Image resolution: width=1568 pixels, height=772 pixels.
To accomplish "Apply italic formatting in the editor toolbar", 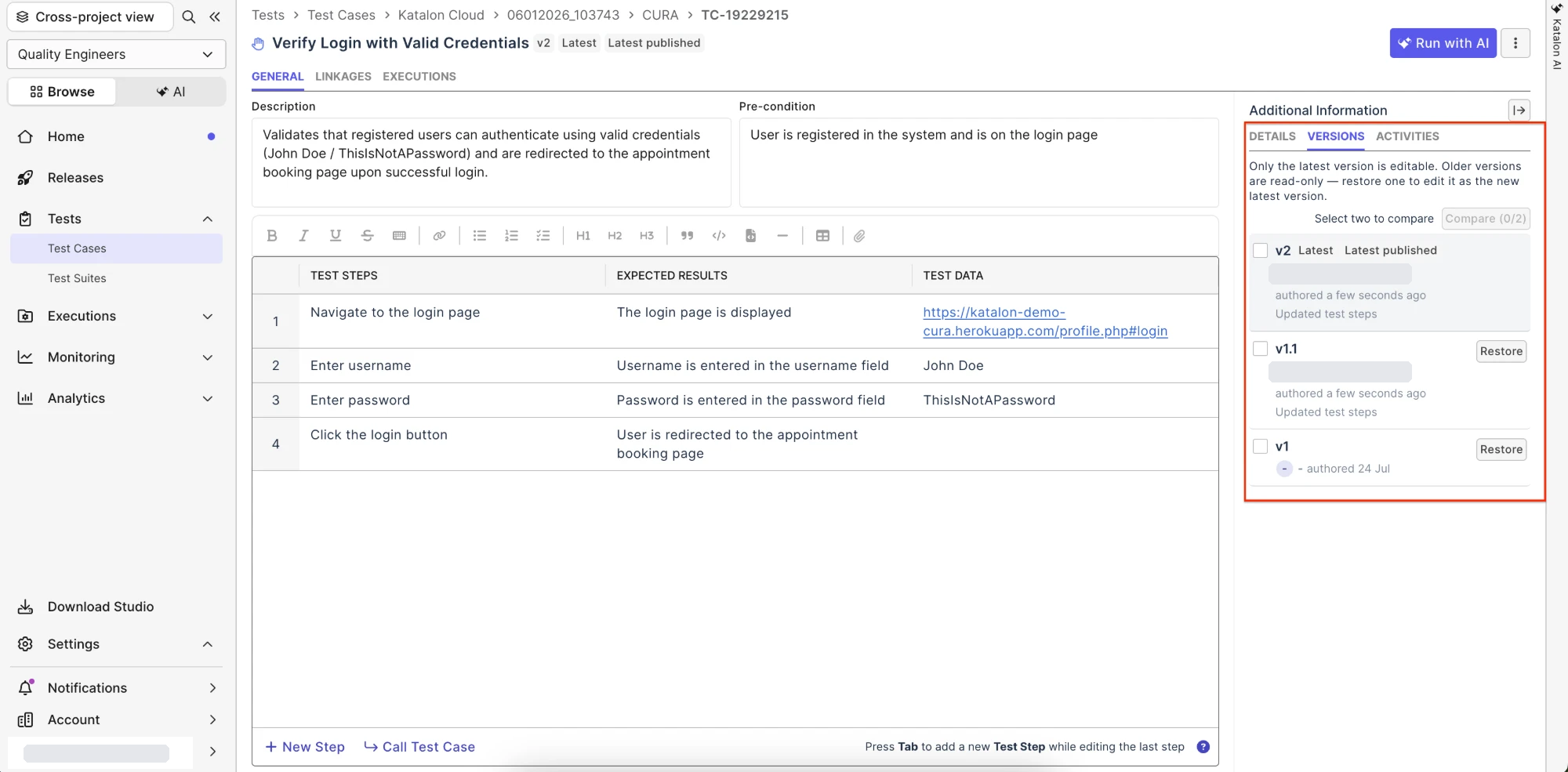I will 303,236.
